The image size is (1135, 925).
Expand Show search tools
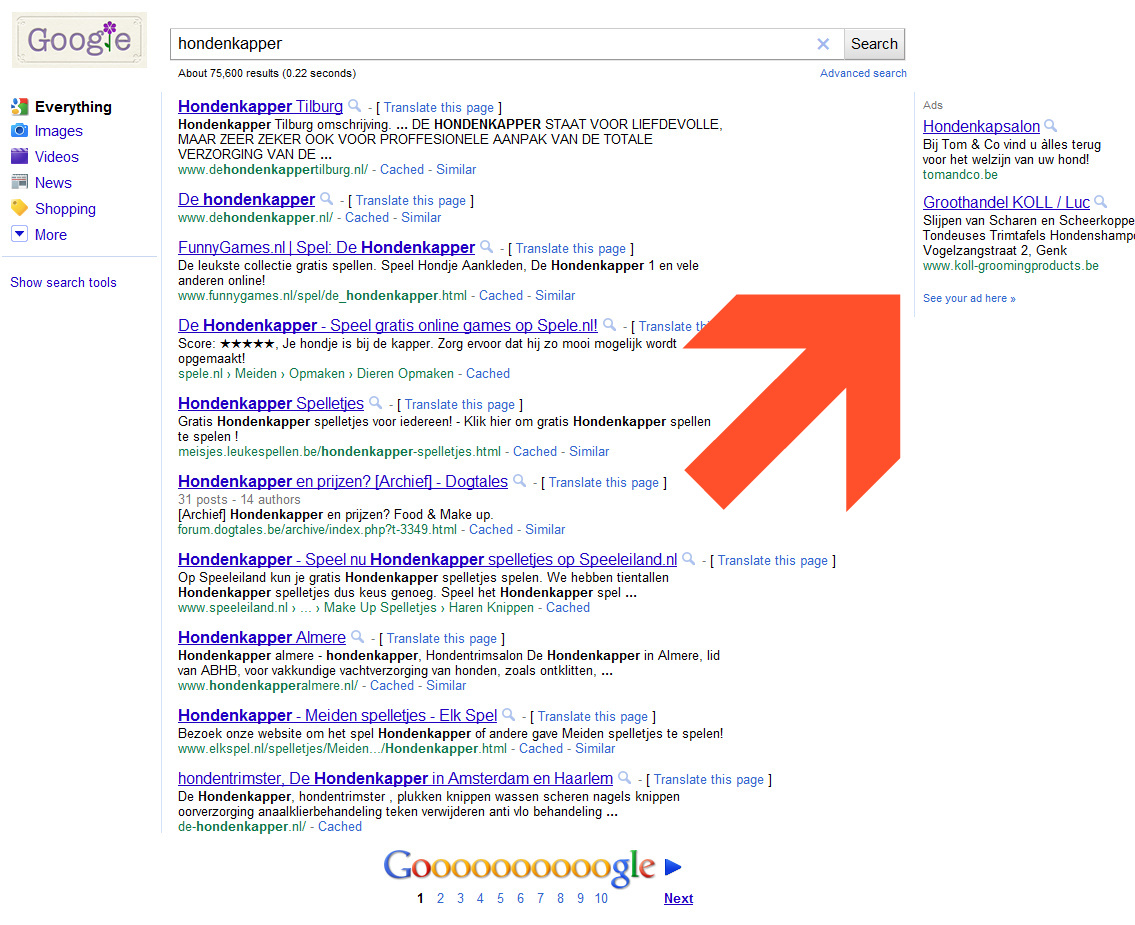coord(63,282)
